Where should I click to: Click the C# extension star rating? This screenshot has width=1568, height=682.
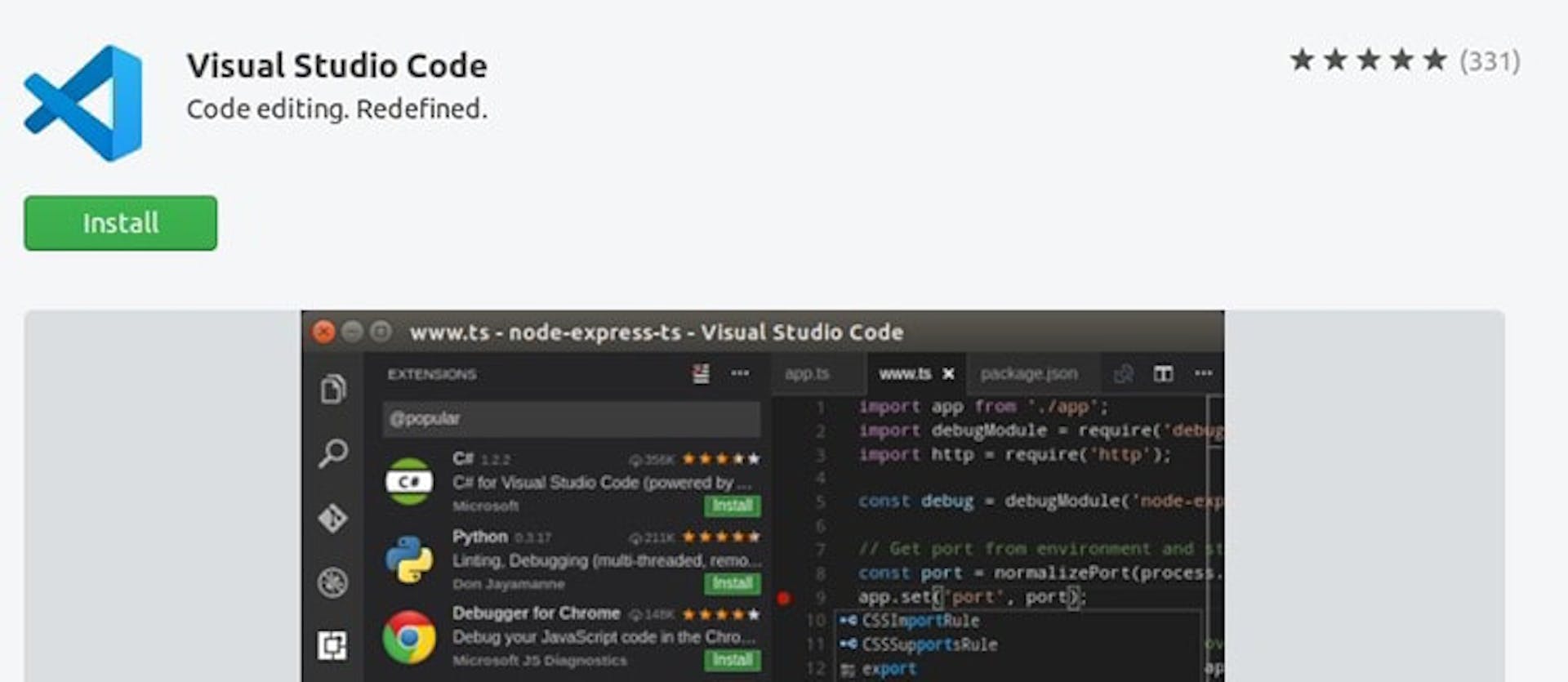[x=722, y=459]
